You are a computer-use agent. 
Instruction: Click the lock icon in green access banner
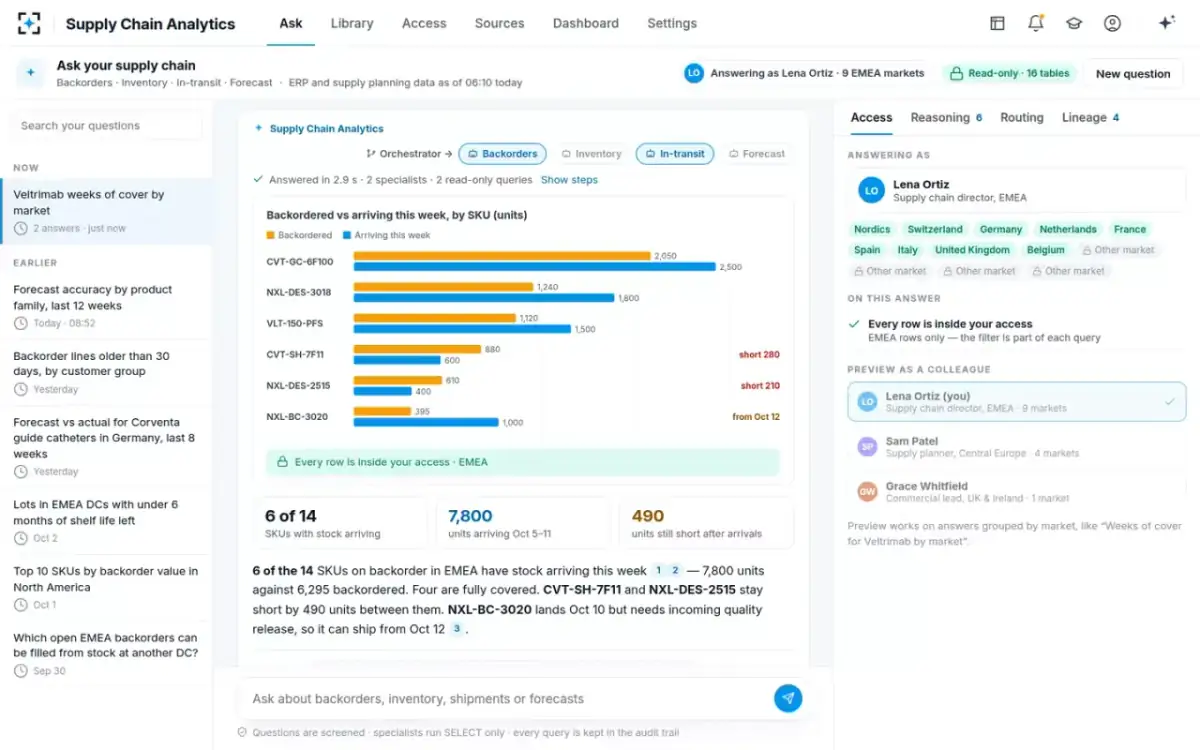point(283,462)
